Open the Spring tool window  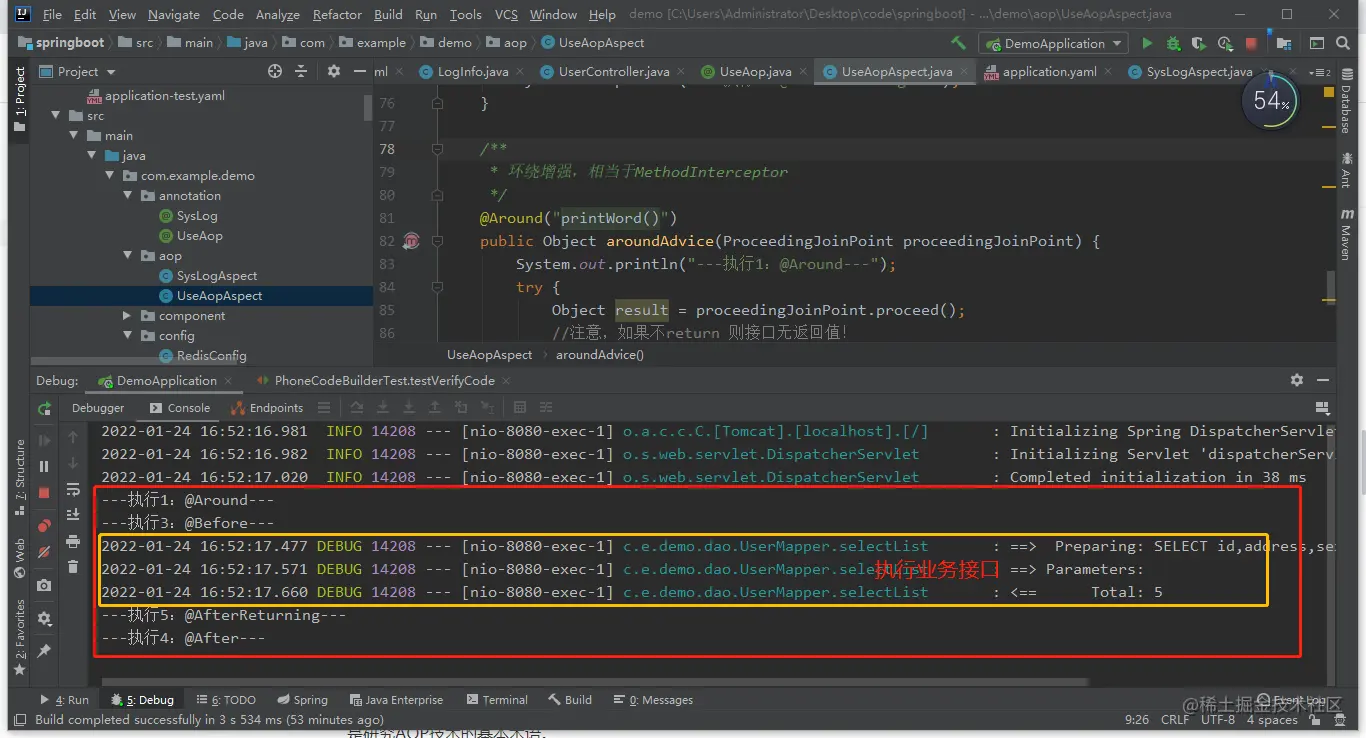coord(301,700)
